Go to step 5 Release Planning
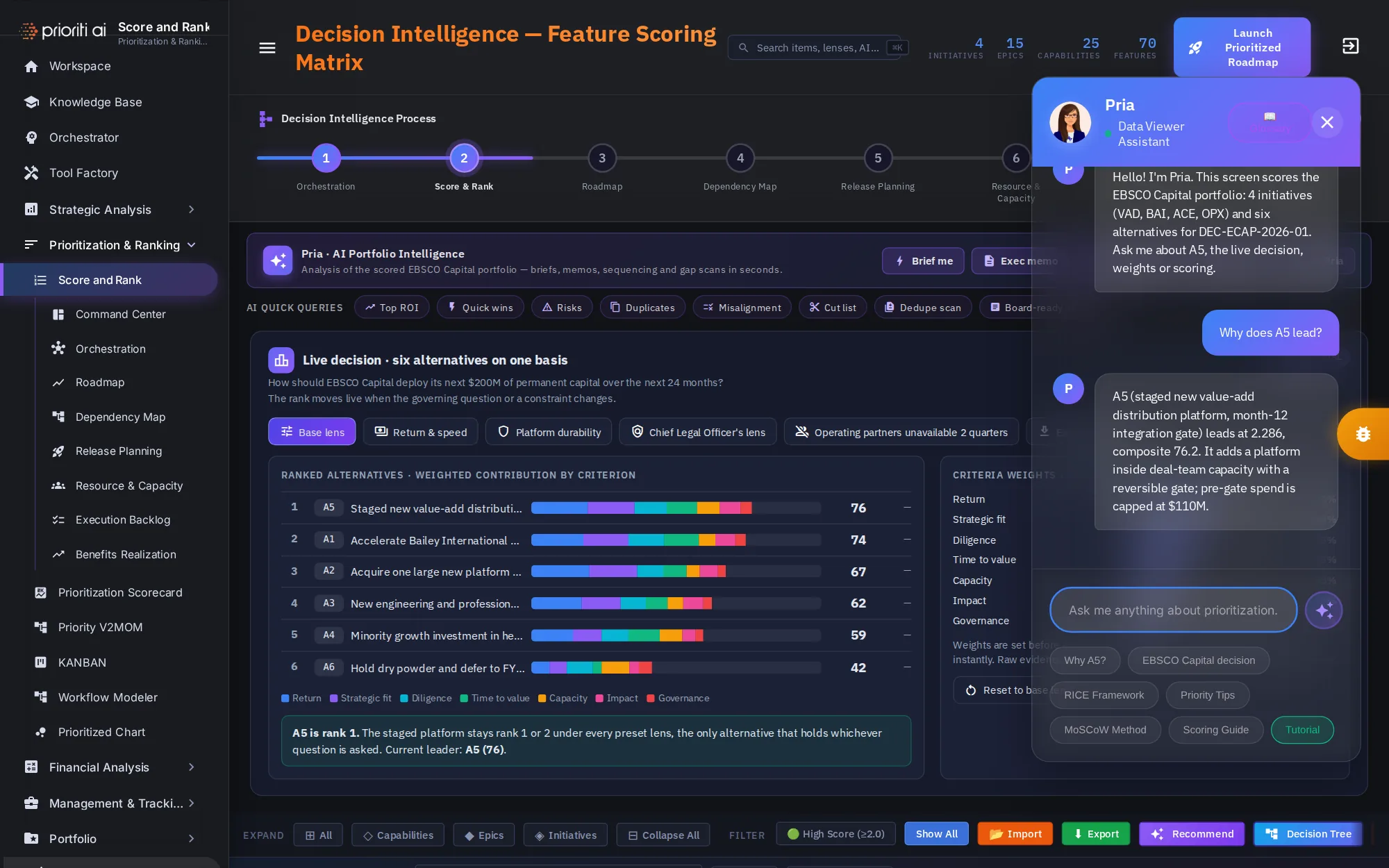The image size is (1389, 868). tap(878, 158)
